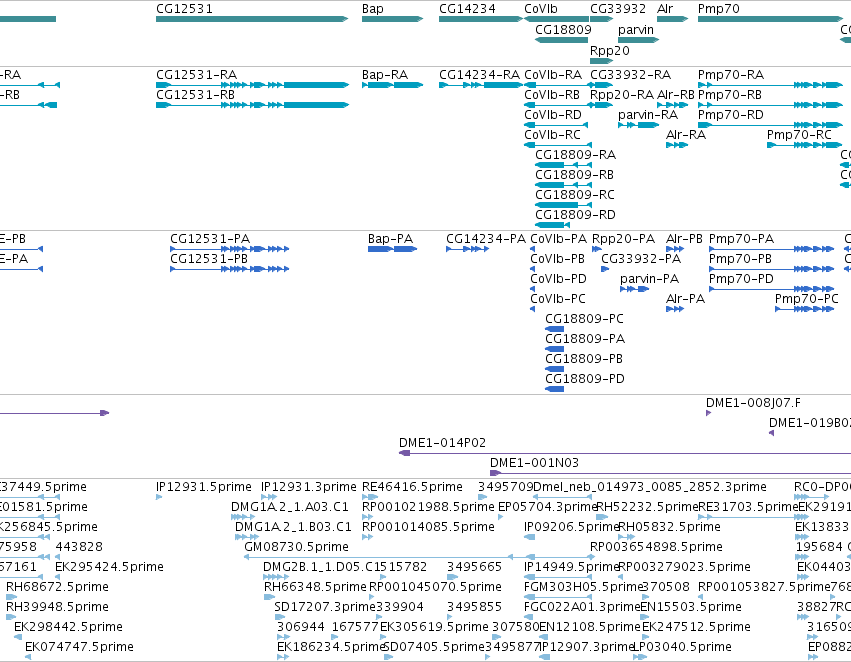Select protein CG12531-PB
Viewport: 851px width, 662px height.
[x=209, y=259]
